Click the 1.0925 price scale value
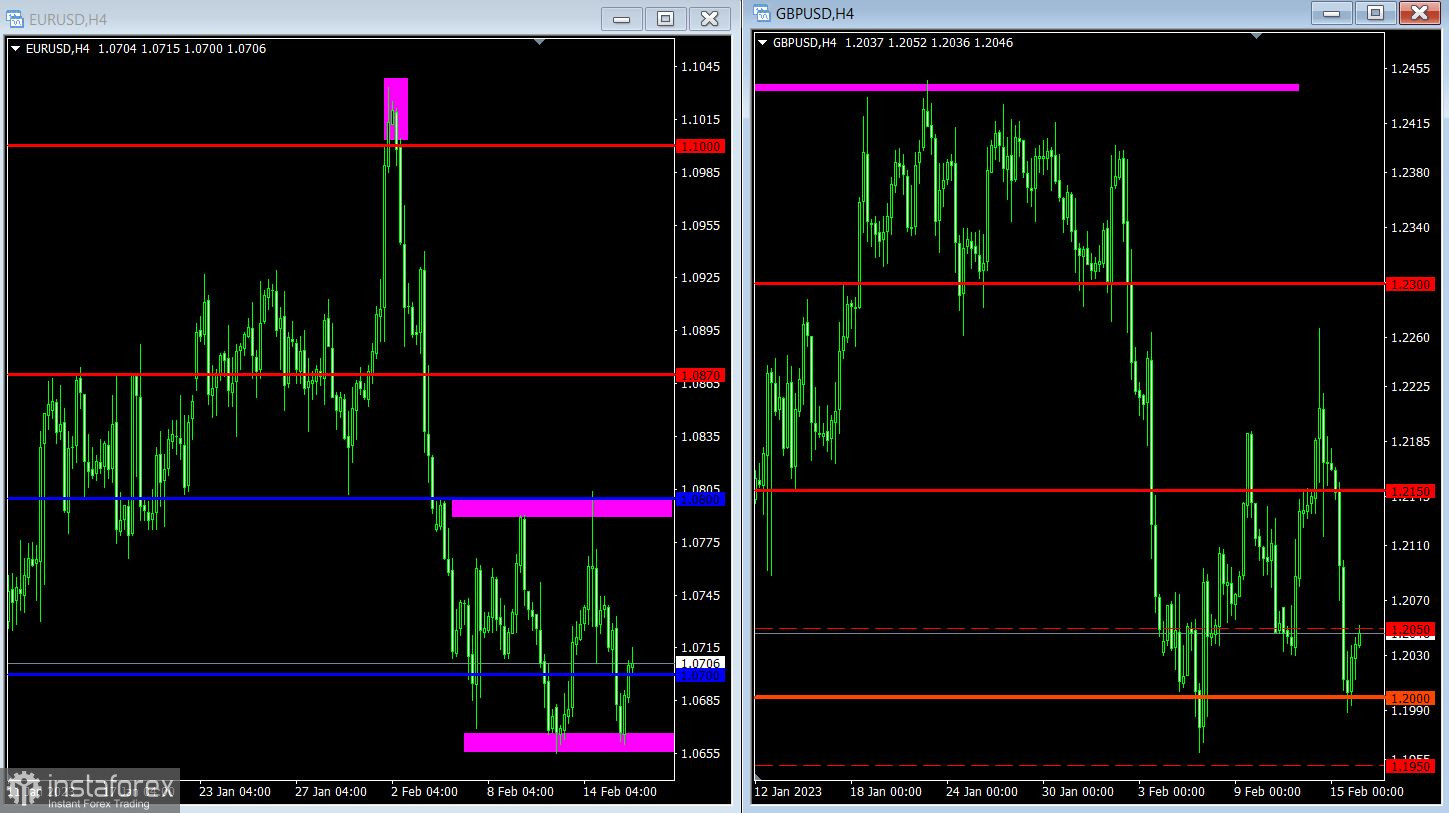This screenshot has height=813, width=1449. pyautogui.click(x=700, y=278)
